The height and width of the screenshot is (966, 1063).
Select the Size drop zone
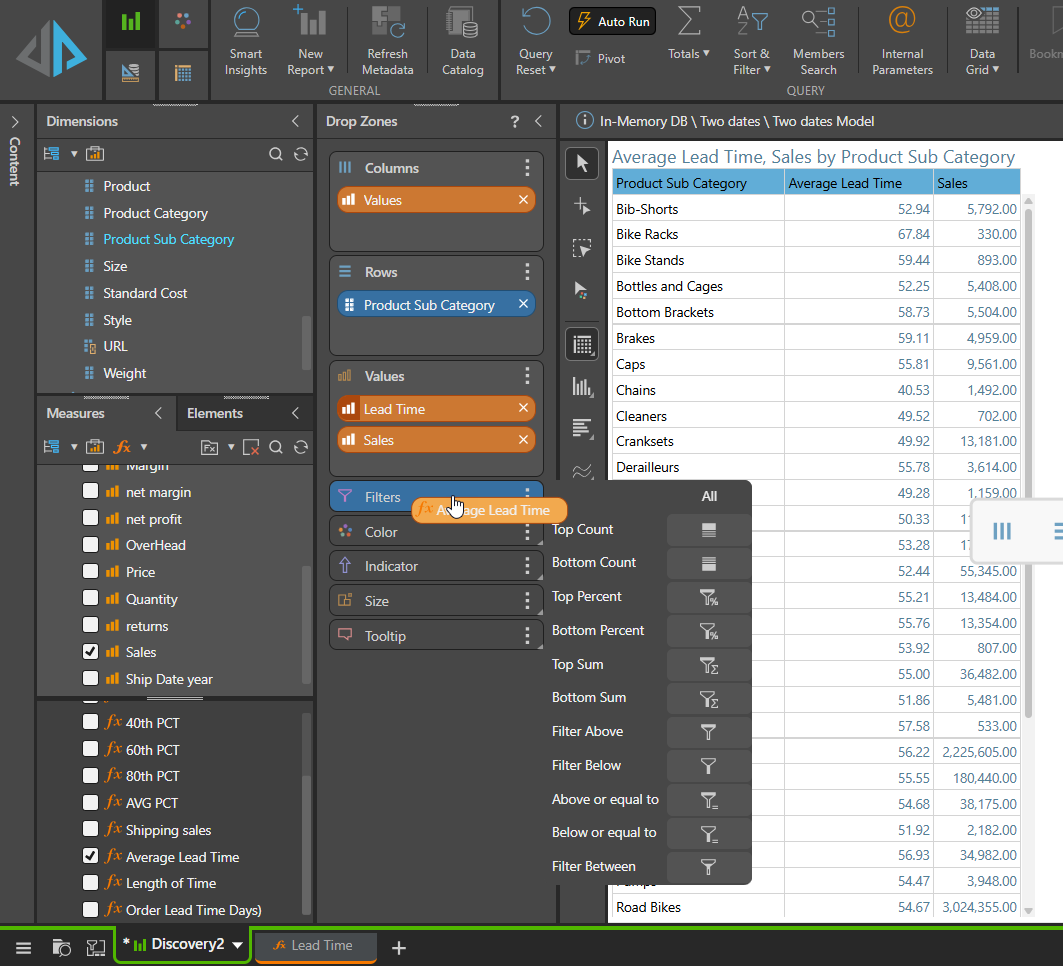tap(436, 601)
